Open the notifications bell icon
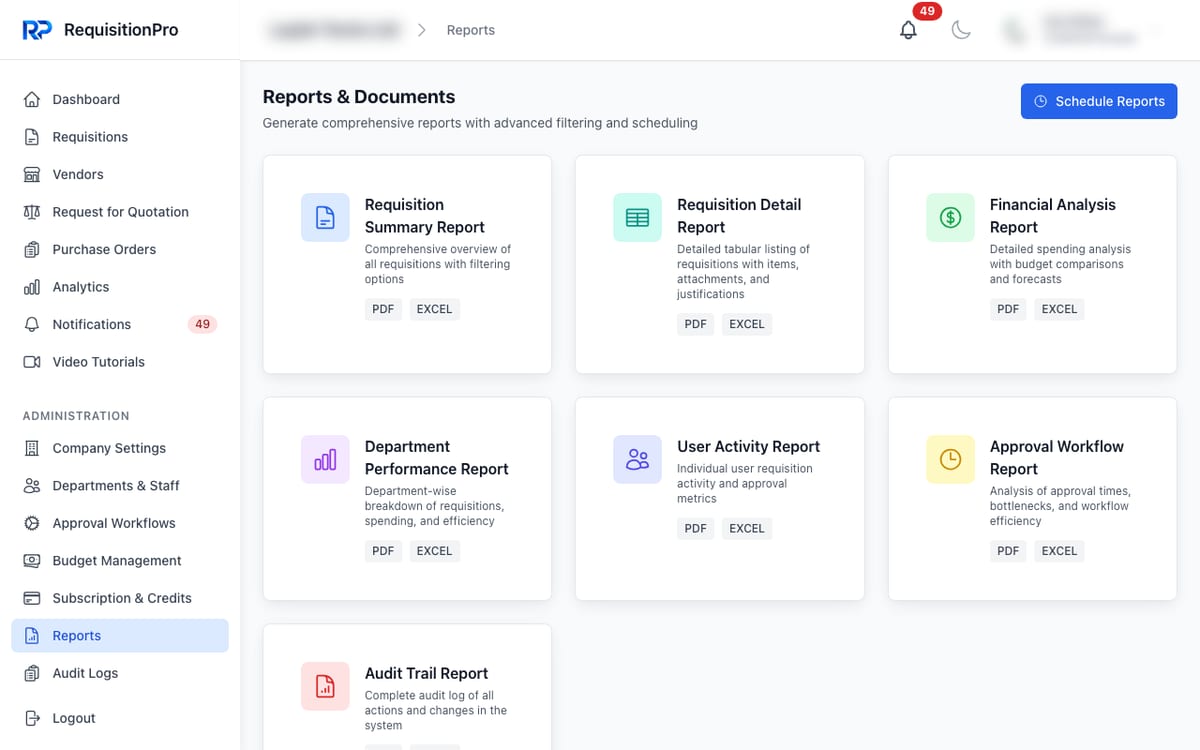 click(x=908, y=30)
